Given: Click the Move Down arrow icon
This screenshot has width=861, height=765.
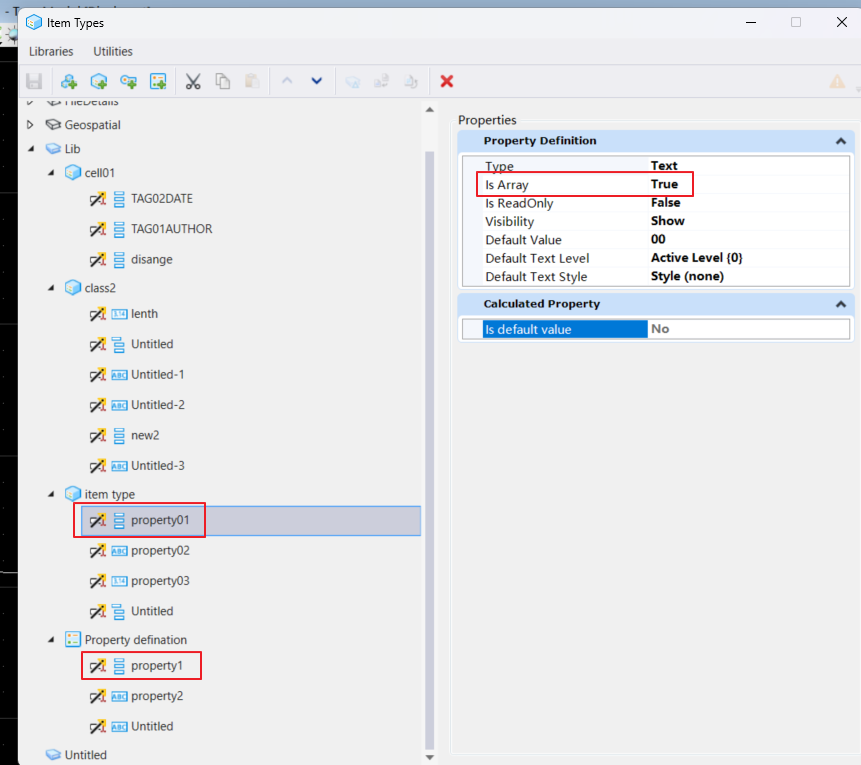Looking at the screenshot, I should (x=317, y=81).
